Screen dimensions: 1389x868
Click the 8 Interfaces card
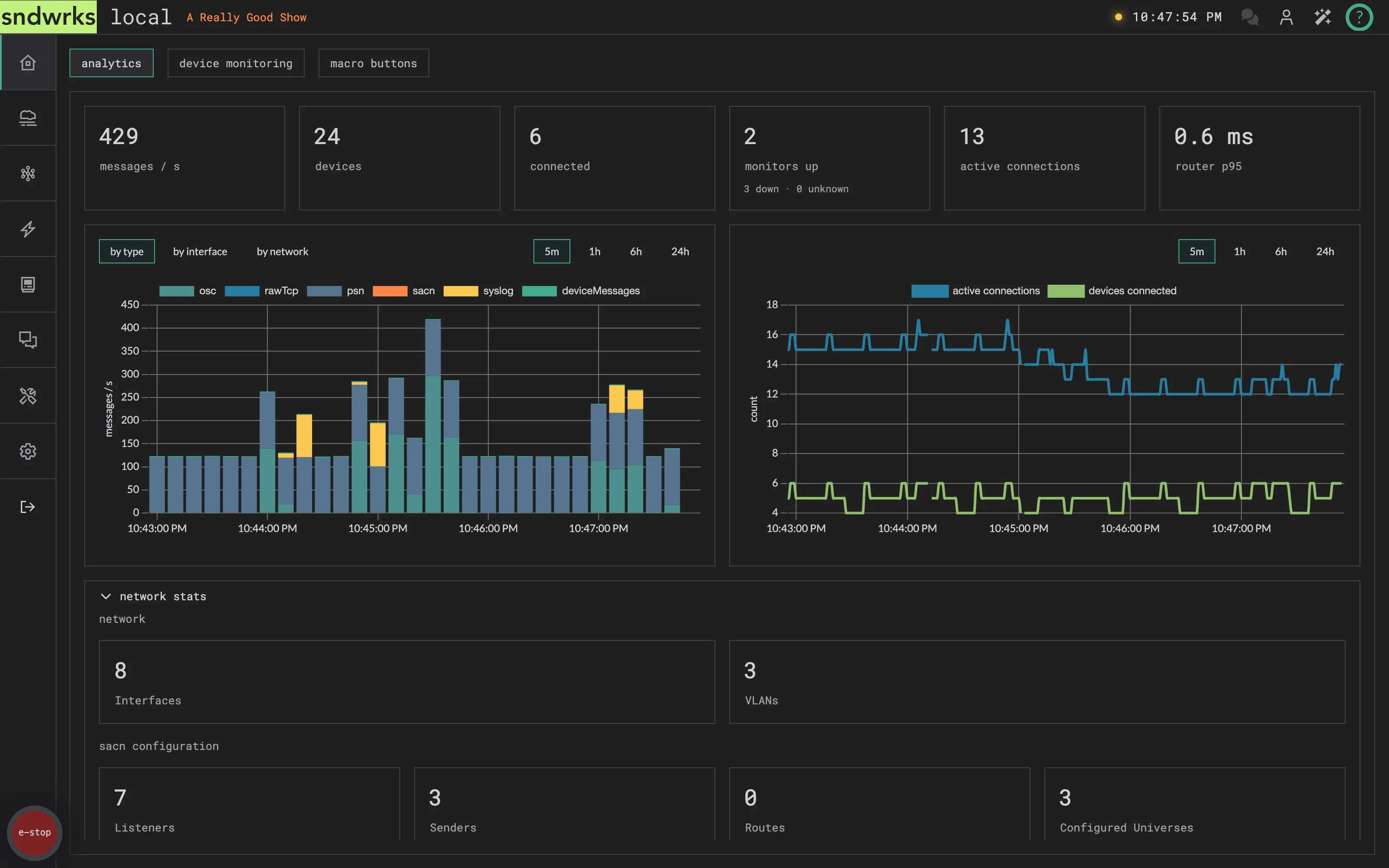click(407, 682)
